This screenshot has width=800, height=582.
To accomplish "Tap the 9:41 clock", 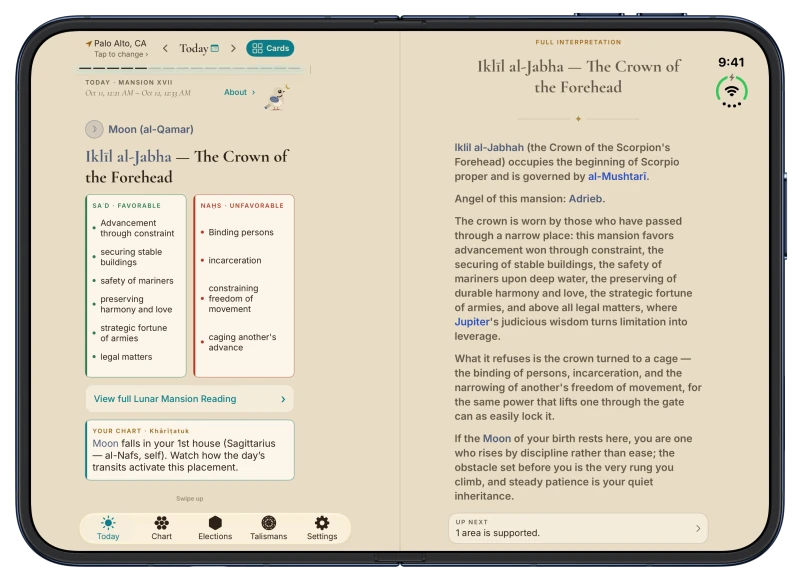I will point(731,62).
